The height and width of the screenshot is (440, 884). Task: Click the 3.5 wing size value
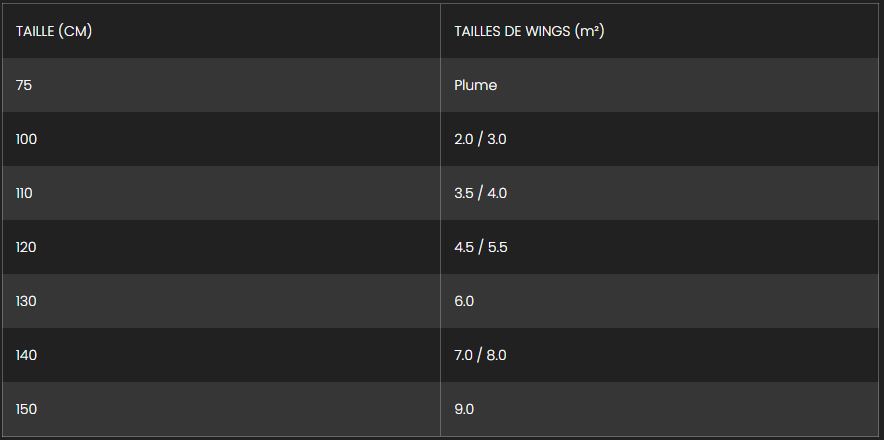pyautogui.click(x=464, y=193)
